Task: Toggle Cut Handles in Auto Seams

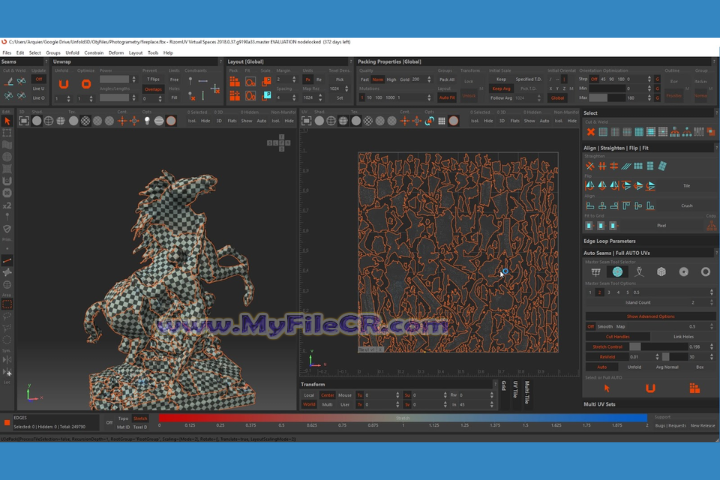Action: pyautogui.click(x=618, y=337)
